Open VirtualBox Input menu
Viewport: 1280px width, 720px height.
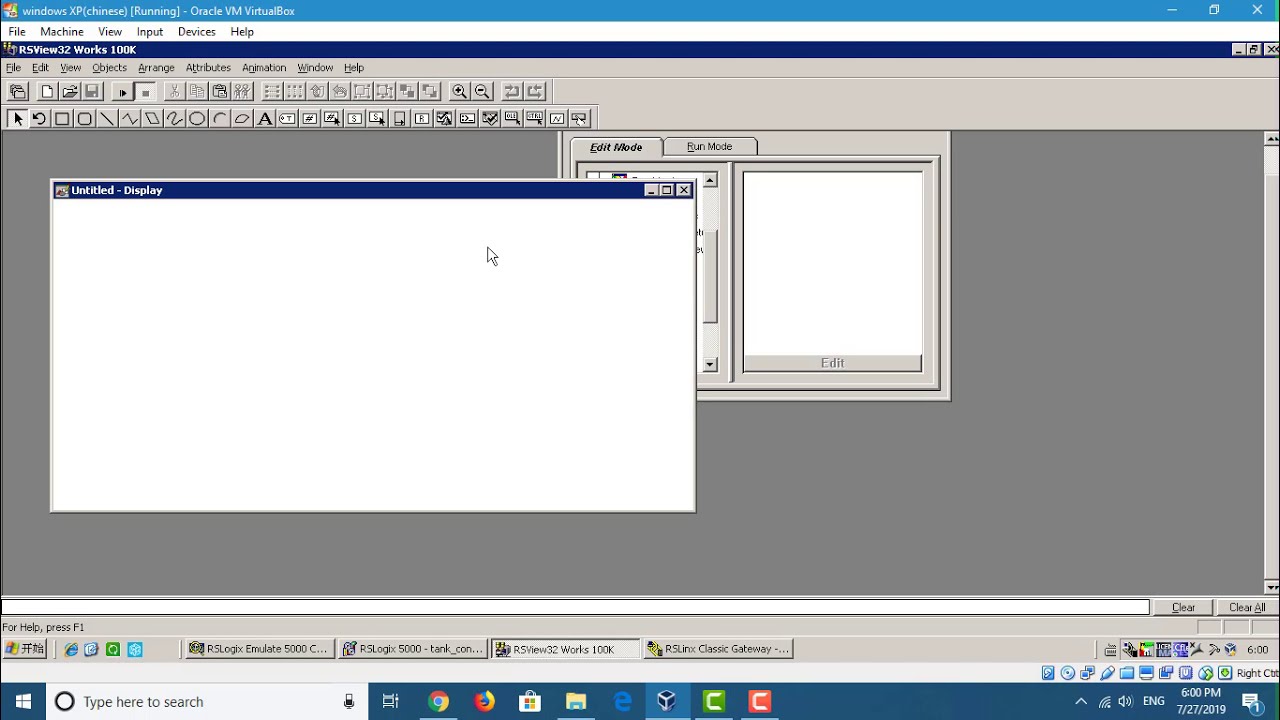150,32
